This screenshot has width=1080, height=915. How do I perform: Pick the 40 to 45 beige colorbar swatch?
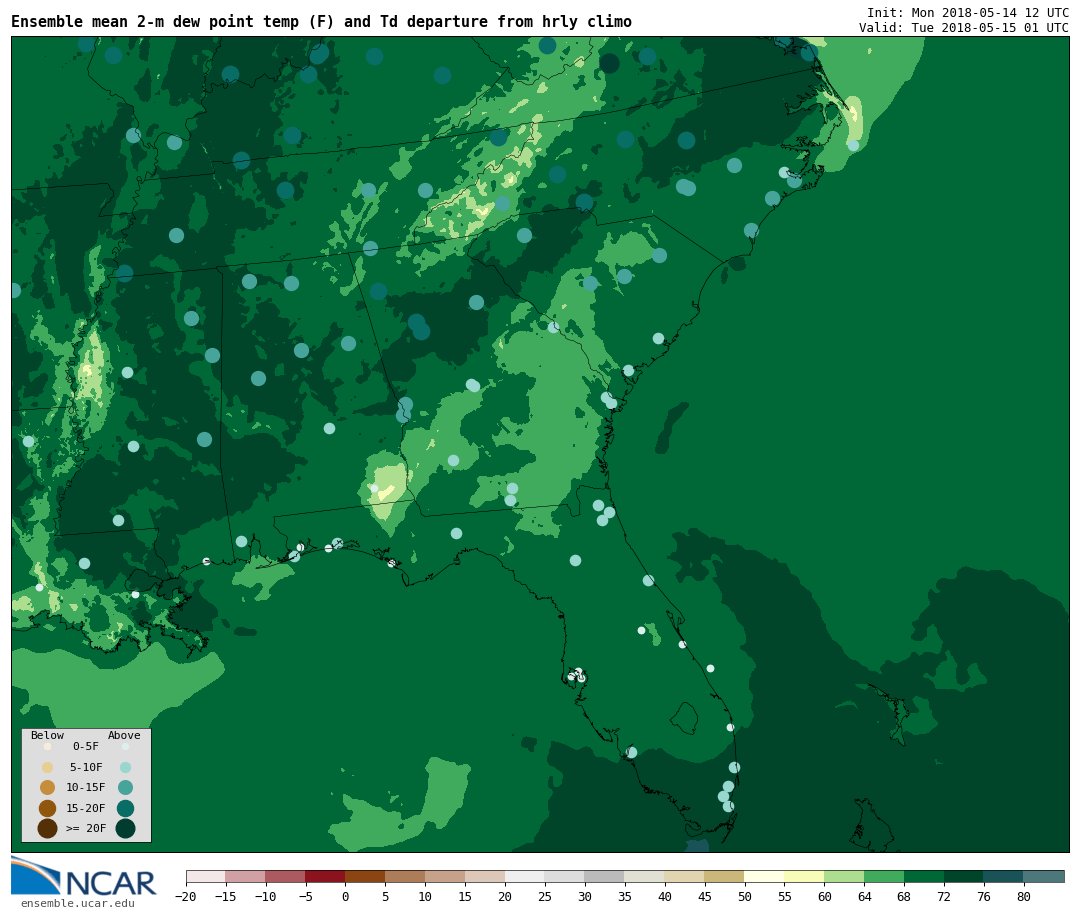click(685, 876)
